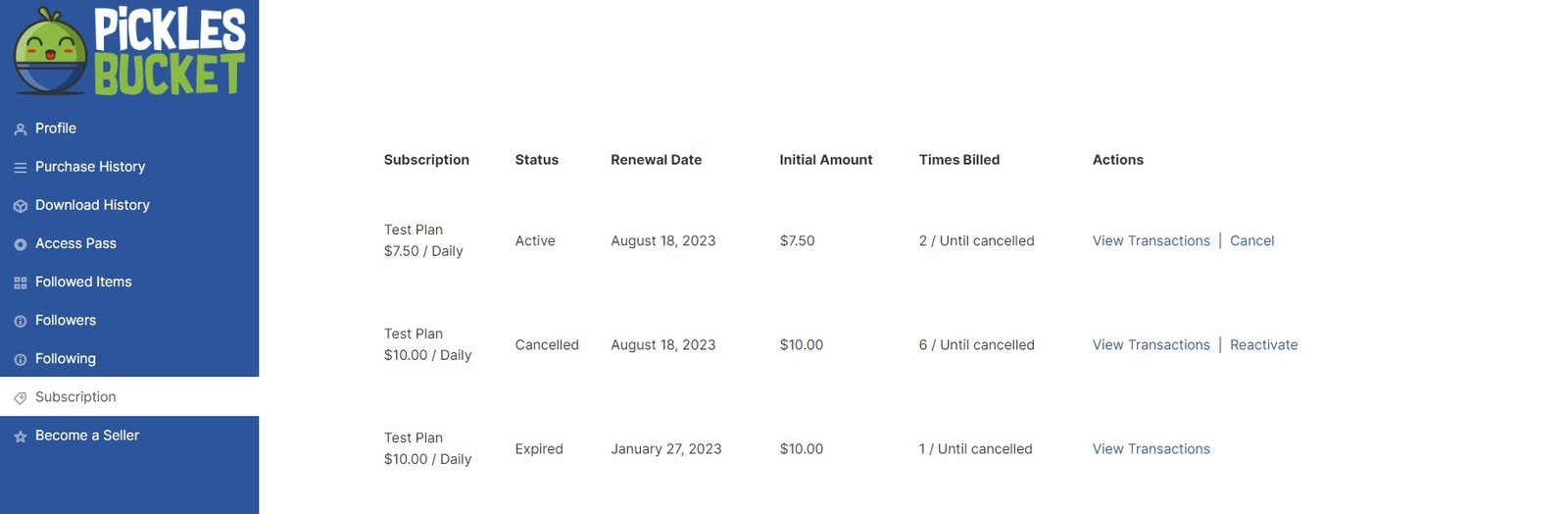Click the Purchase History list icon
This screenshot has height=514, width=1568.
coord(21,168)
